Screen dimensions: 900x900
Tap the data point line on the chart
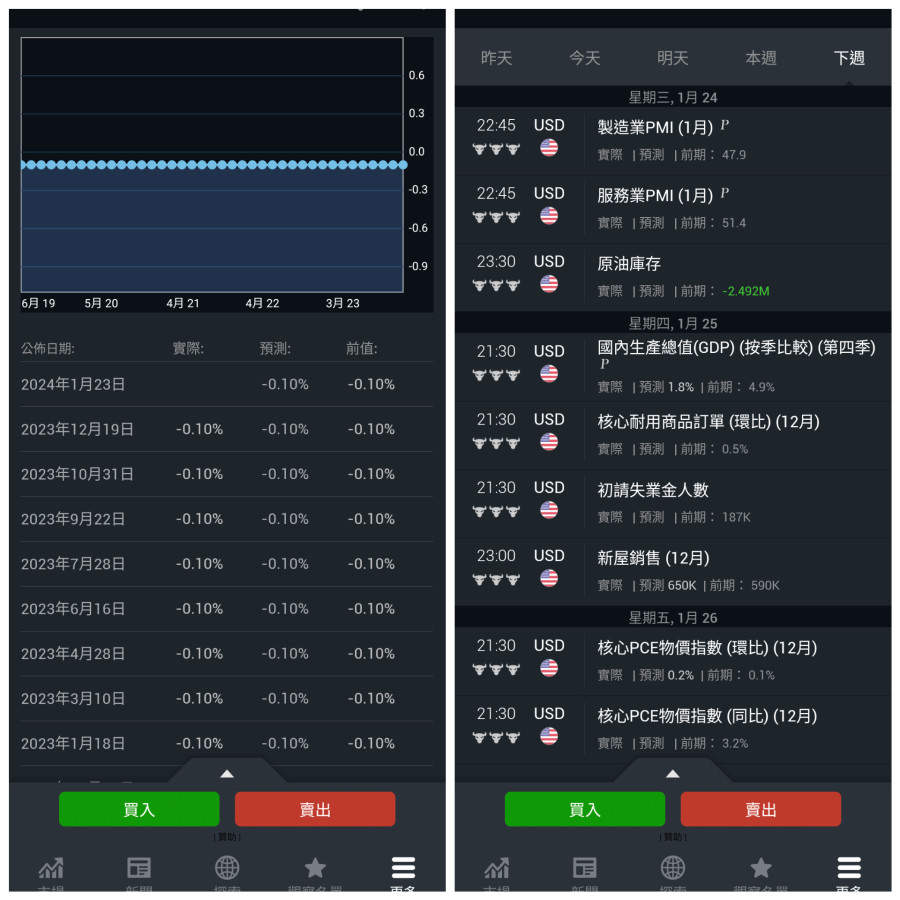(212, 164)
